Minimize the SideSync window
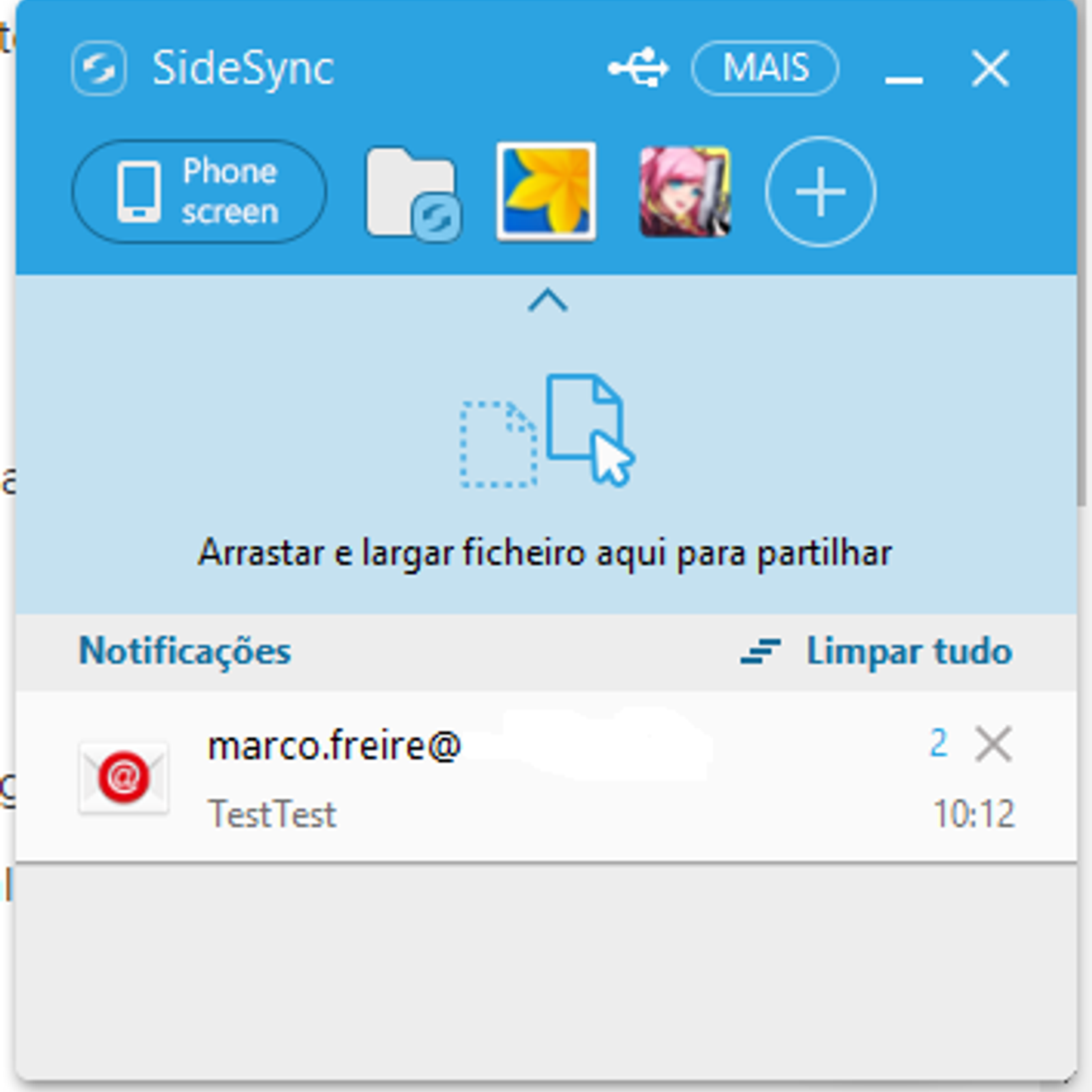The height and width of the screenshot is (1092, 1092). (x=904, y=79)
